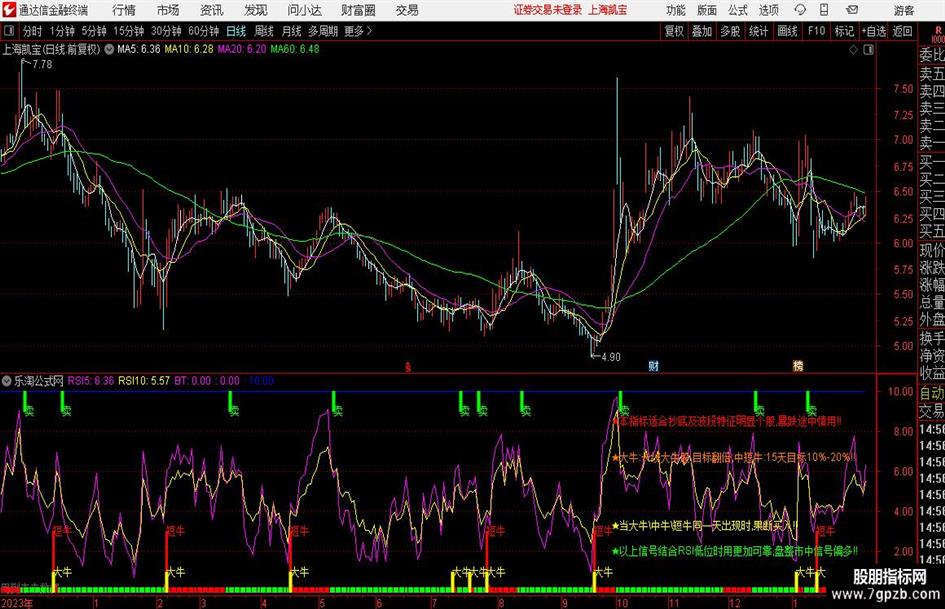Click the indicator settings gear beside 乐淘公式网
Viewport: 945px width, 609px height.
[8, 380]
